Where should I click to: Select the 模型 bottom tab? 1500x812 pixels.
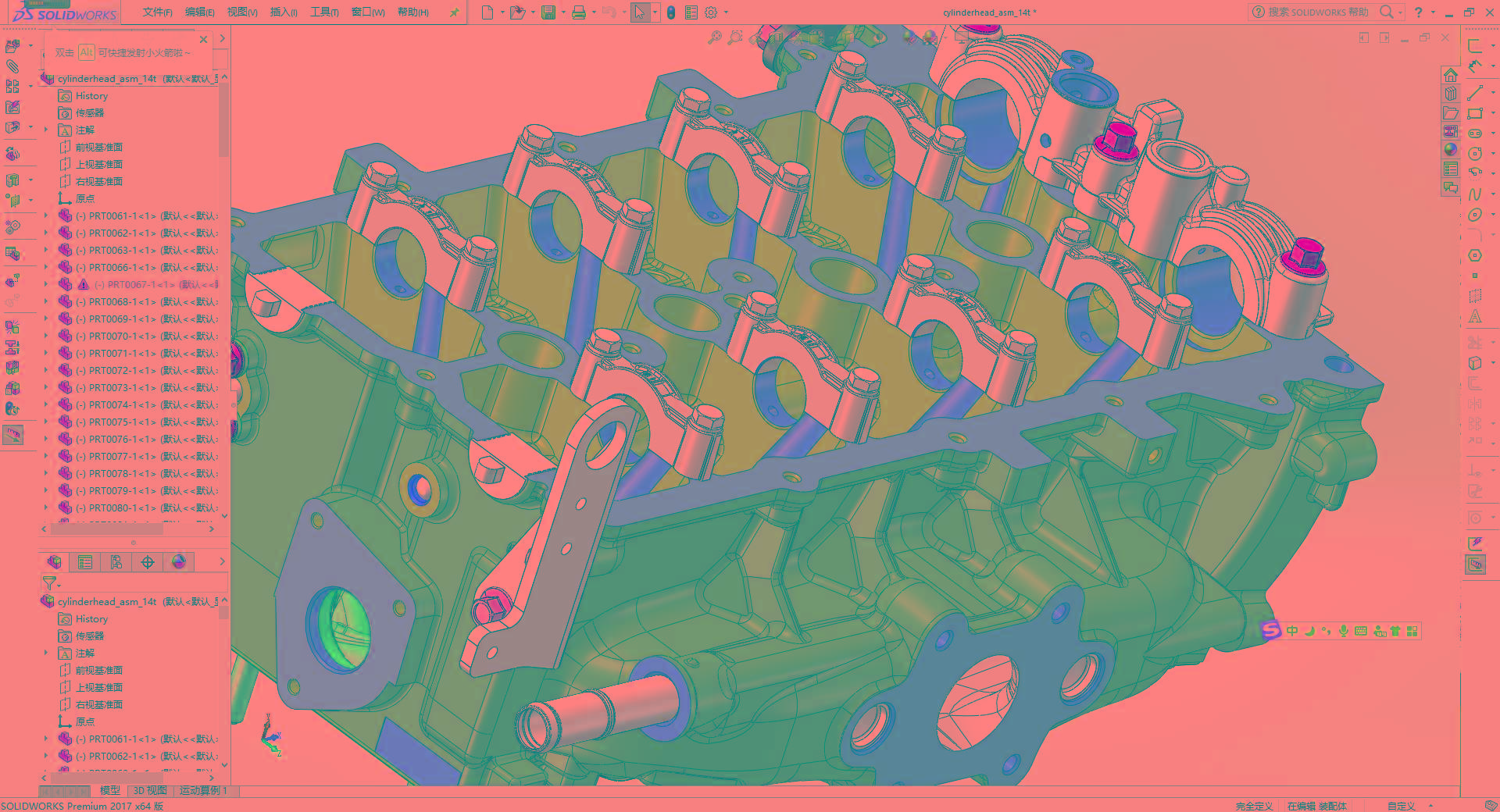click(x=110, y=790)
